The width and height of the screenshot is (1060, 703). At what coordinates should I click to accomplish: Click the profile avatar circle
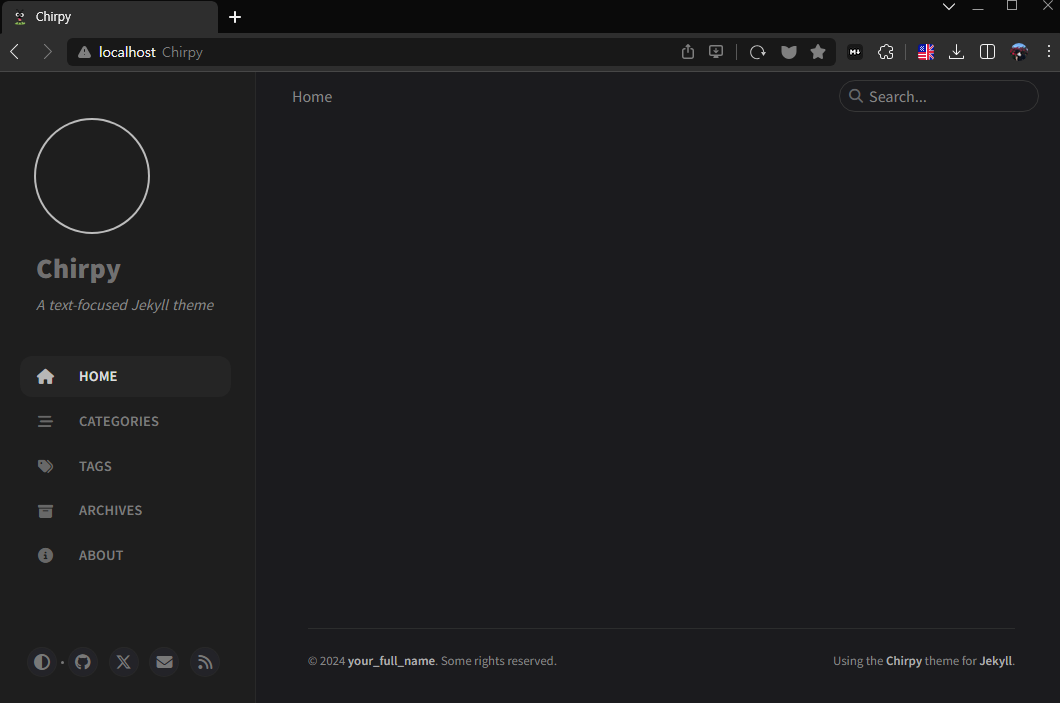pyautogui.click(x=92, y=175)
